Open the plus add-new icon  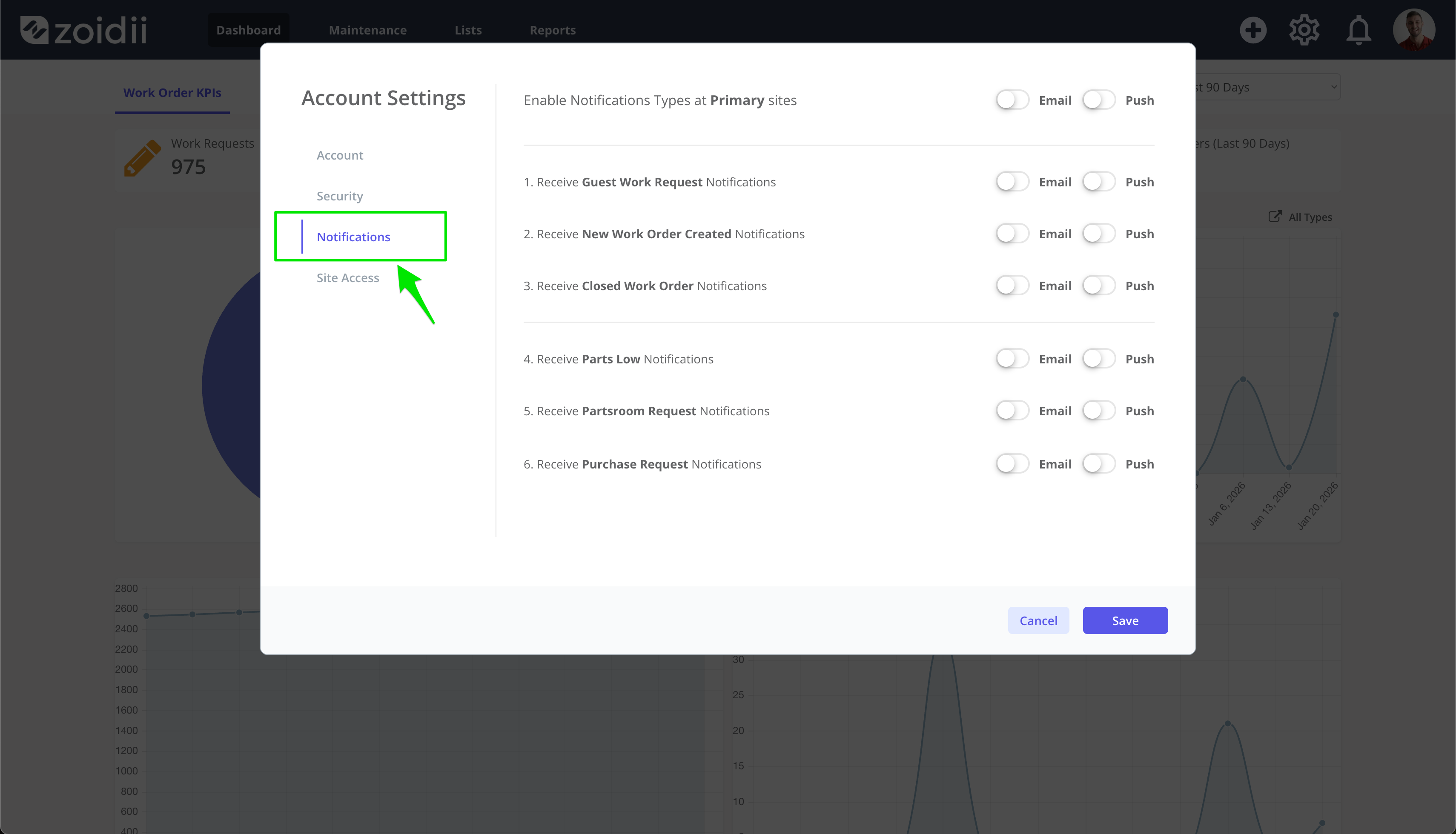click(x=1253, y=30)
